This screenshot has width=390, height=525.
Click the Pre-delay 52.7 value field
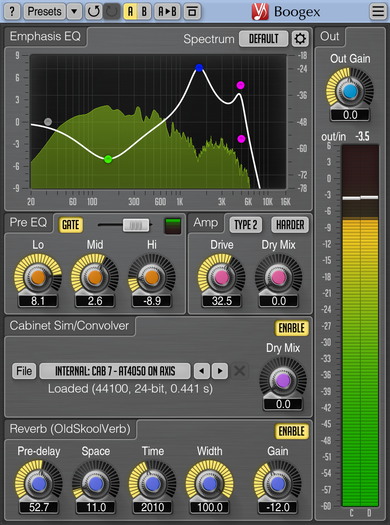[x=39, y=507]
